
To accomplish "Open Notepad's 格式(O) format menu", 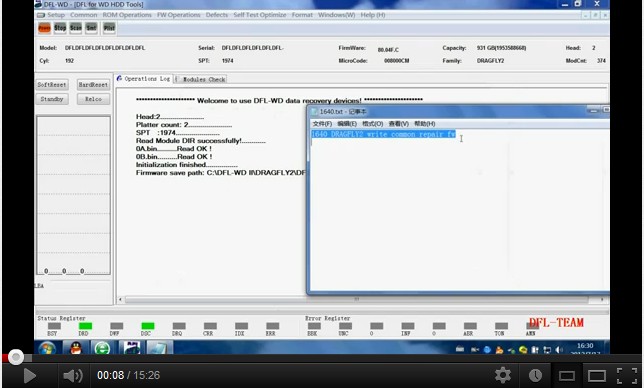I will click(373, 124).
